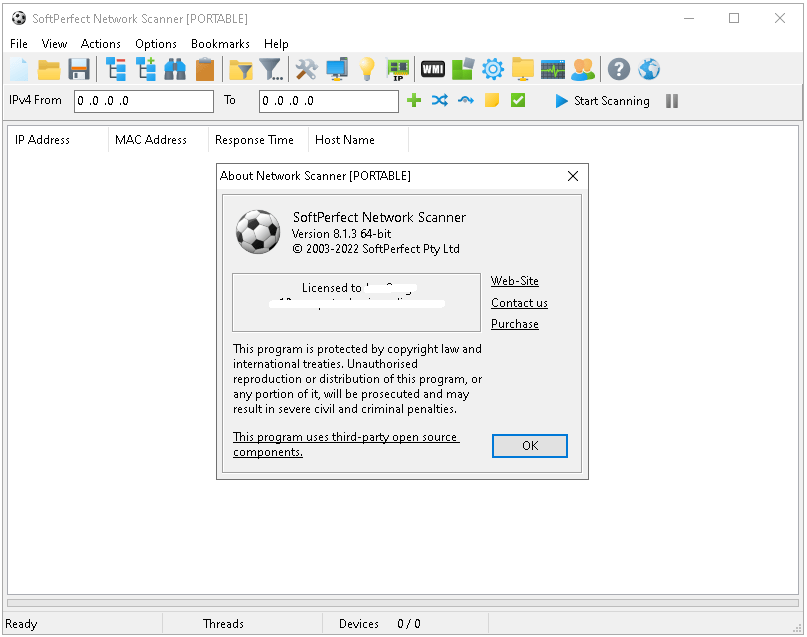The height and width of the screenshot is (637, 807).
Task: Click the soccer ball logo in About dialog
Action: [258, 232]
